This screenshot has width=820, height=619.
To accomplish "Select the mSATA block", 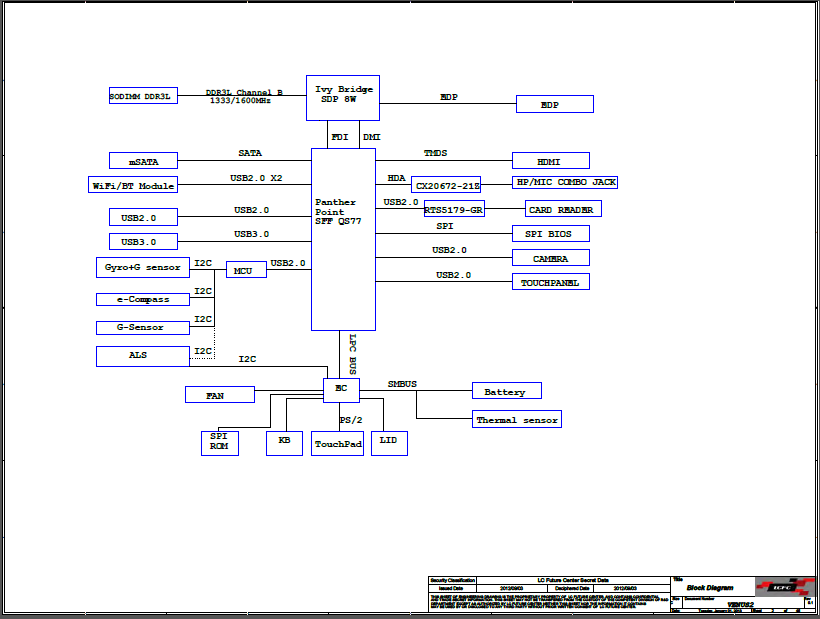I will pos(143,161).
